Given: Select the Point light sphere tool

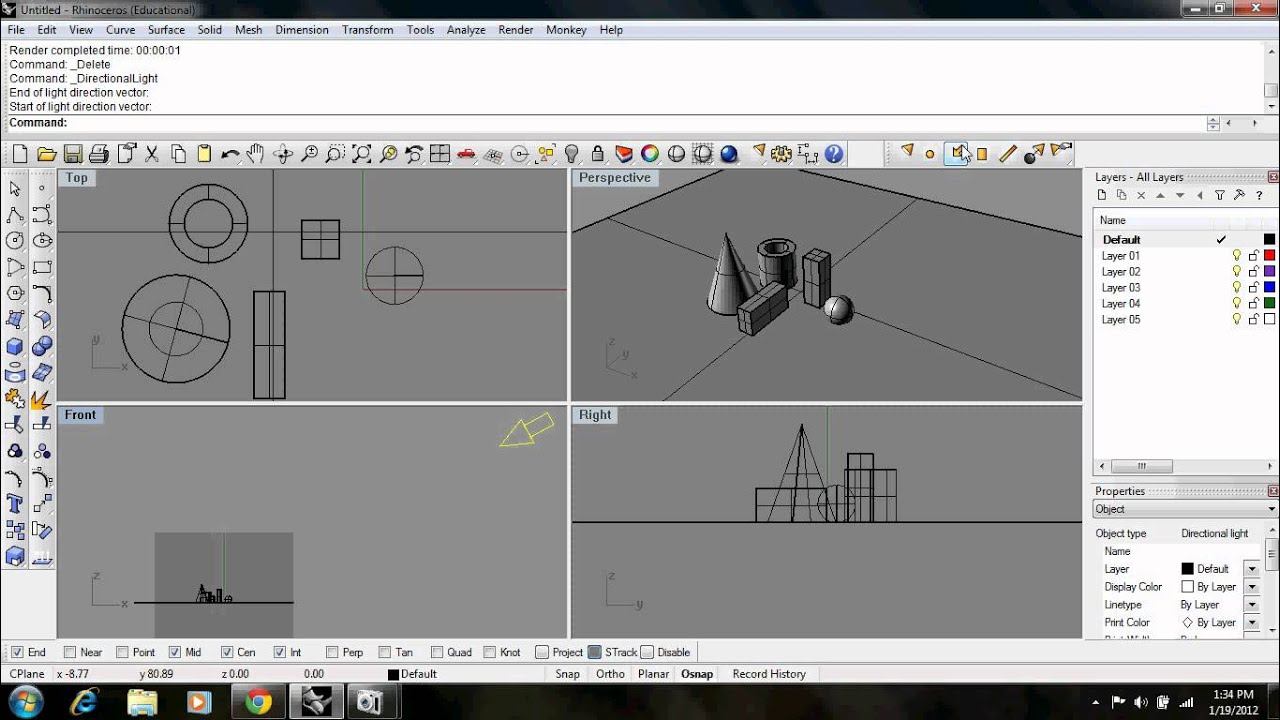Looking at the screenshot, I should 930,154.
